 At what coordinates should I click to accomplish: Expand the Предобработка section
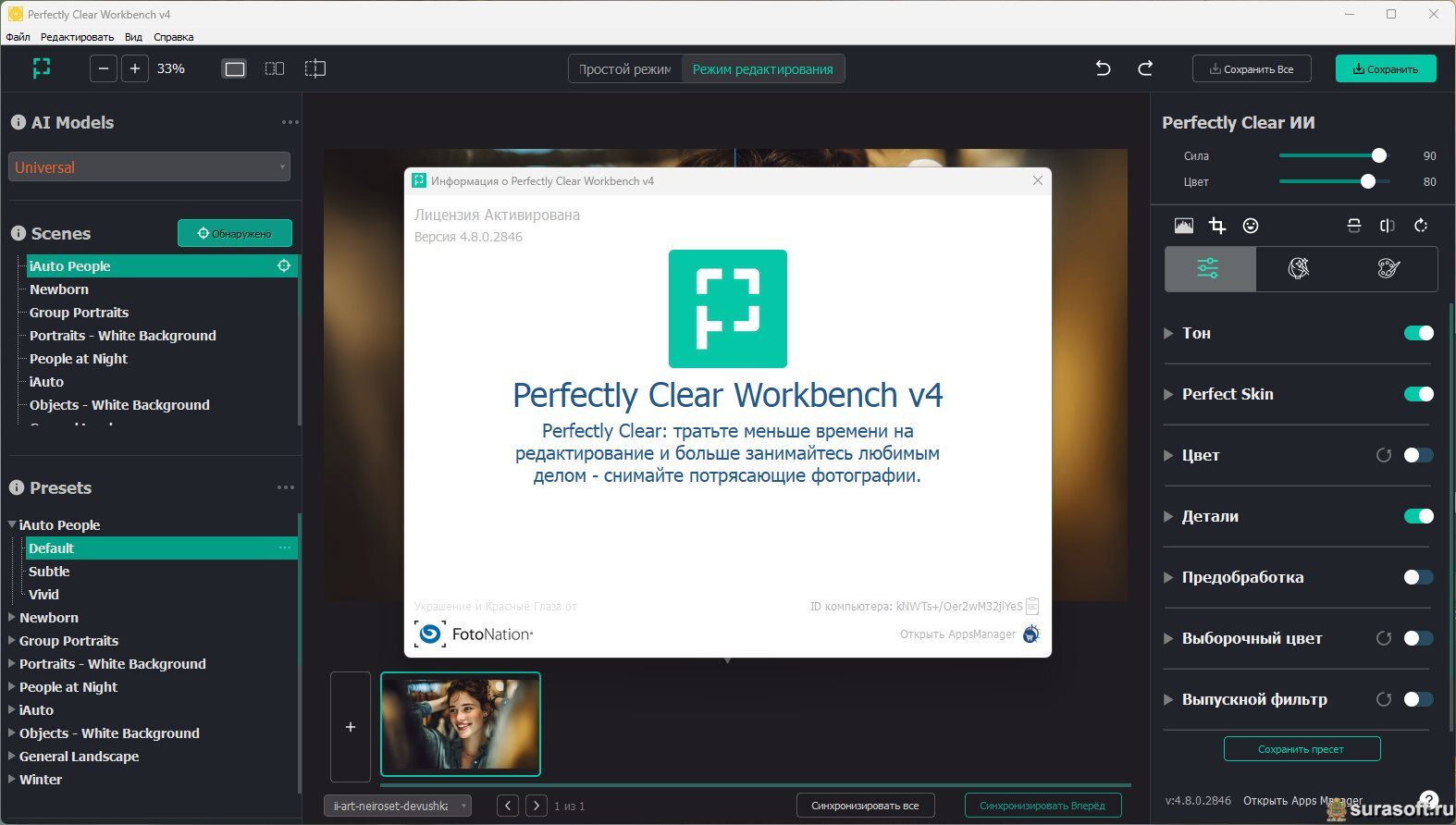(x=1168, y=577)
